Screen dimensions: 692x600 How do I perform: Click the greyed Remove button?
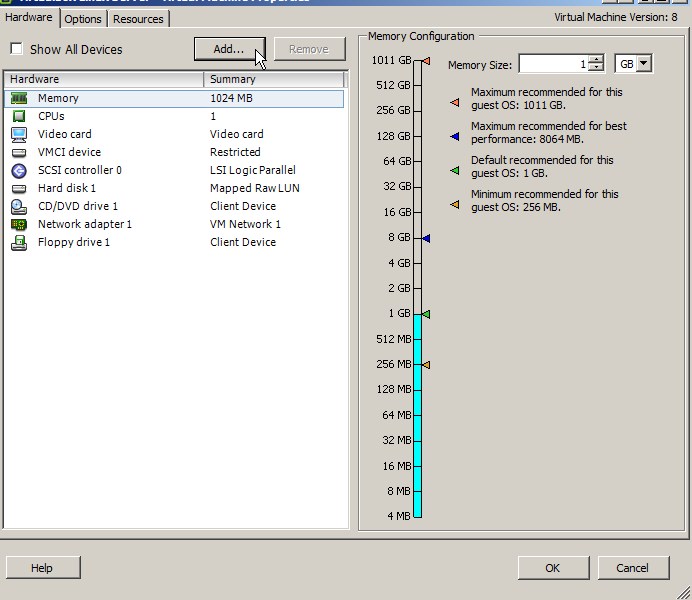(x=309, y=49)
